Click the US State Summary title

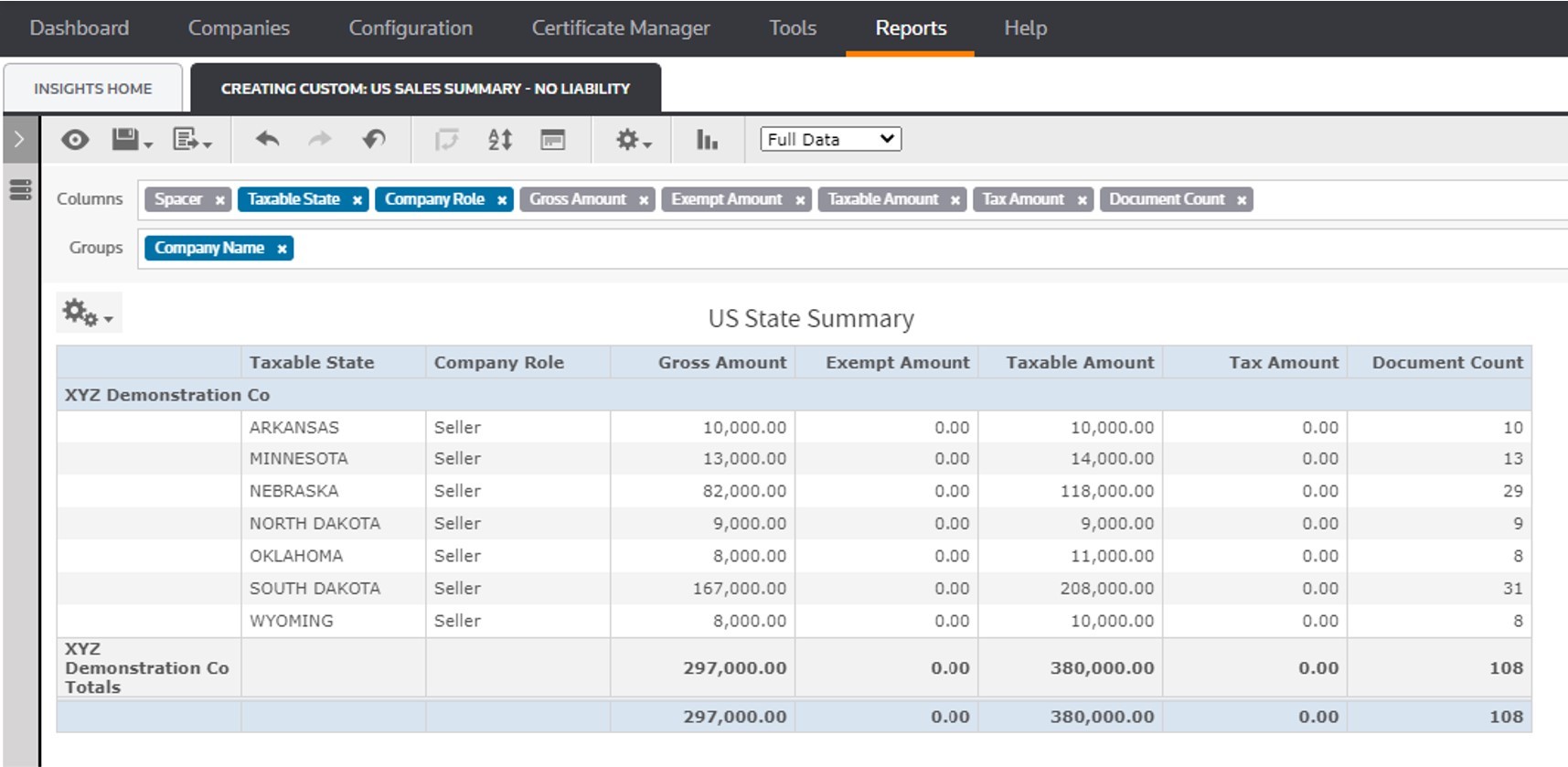tap(811, 318)
